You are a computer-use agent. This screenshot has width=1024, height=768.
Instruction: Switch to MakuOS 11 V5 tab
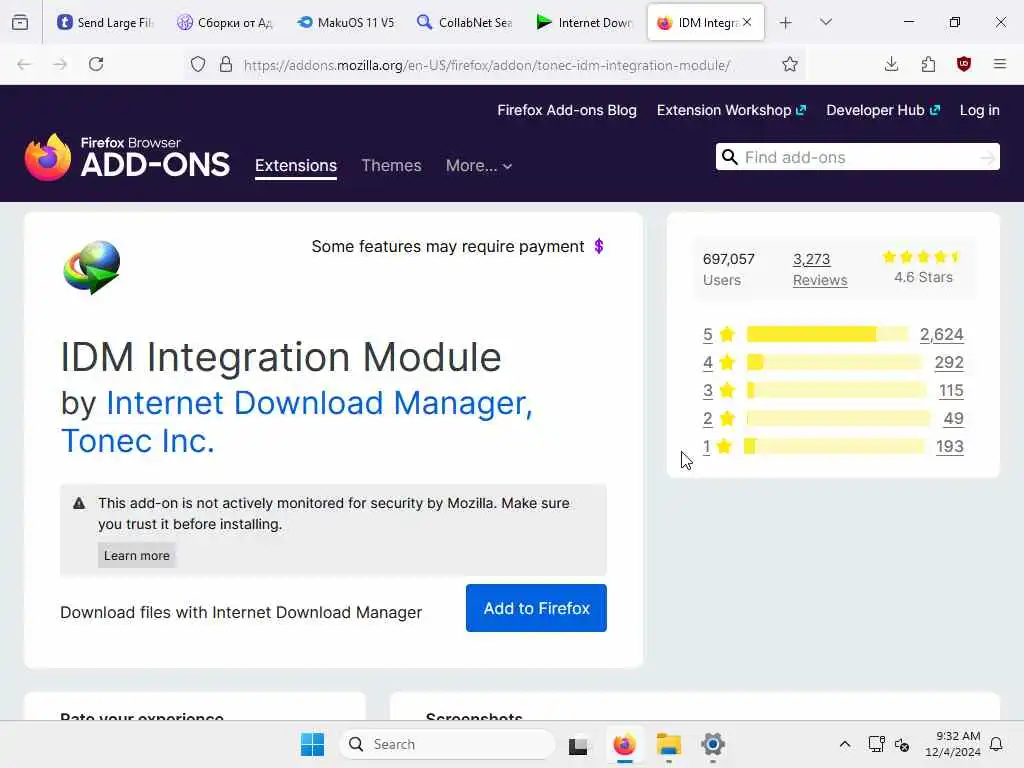click(x=345, y=22)
